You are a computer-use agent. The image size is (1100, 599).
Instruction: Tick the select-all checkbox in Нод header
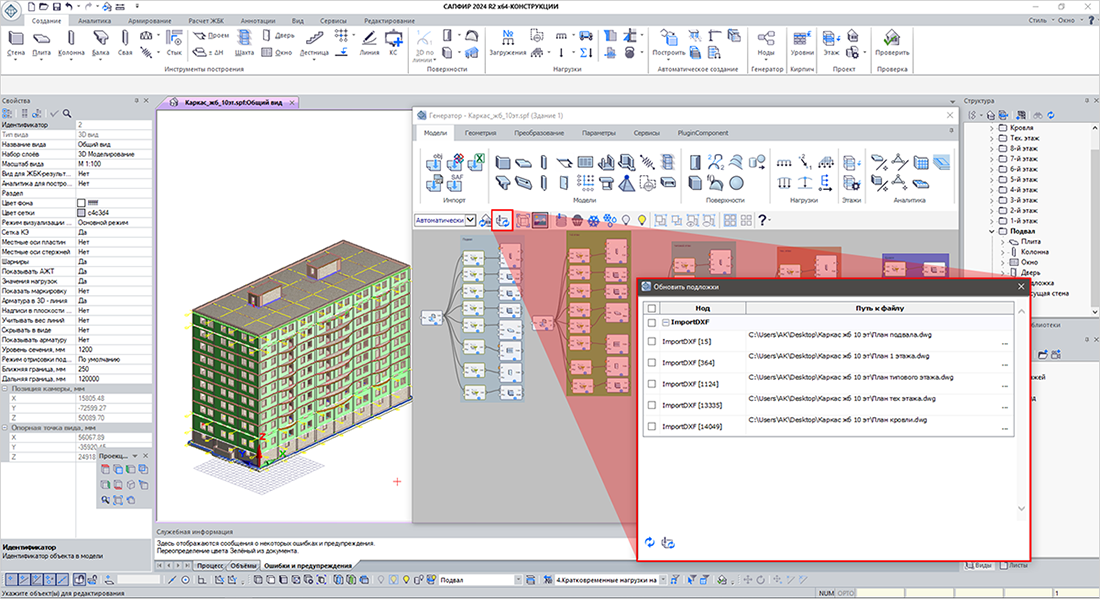click(652, 308)
